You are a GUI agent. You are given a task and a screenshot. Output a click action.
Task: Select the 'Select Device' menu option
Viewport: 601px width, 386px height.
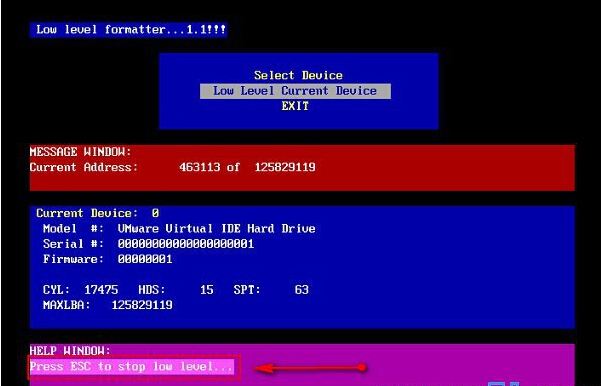298,76
